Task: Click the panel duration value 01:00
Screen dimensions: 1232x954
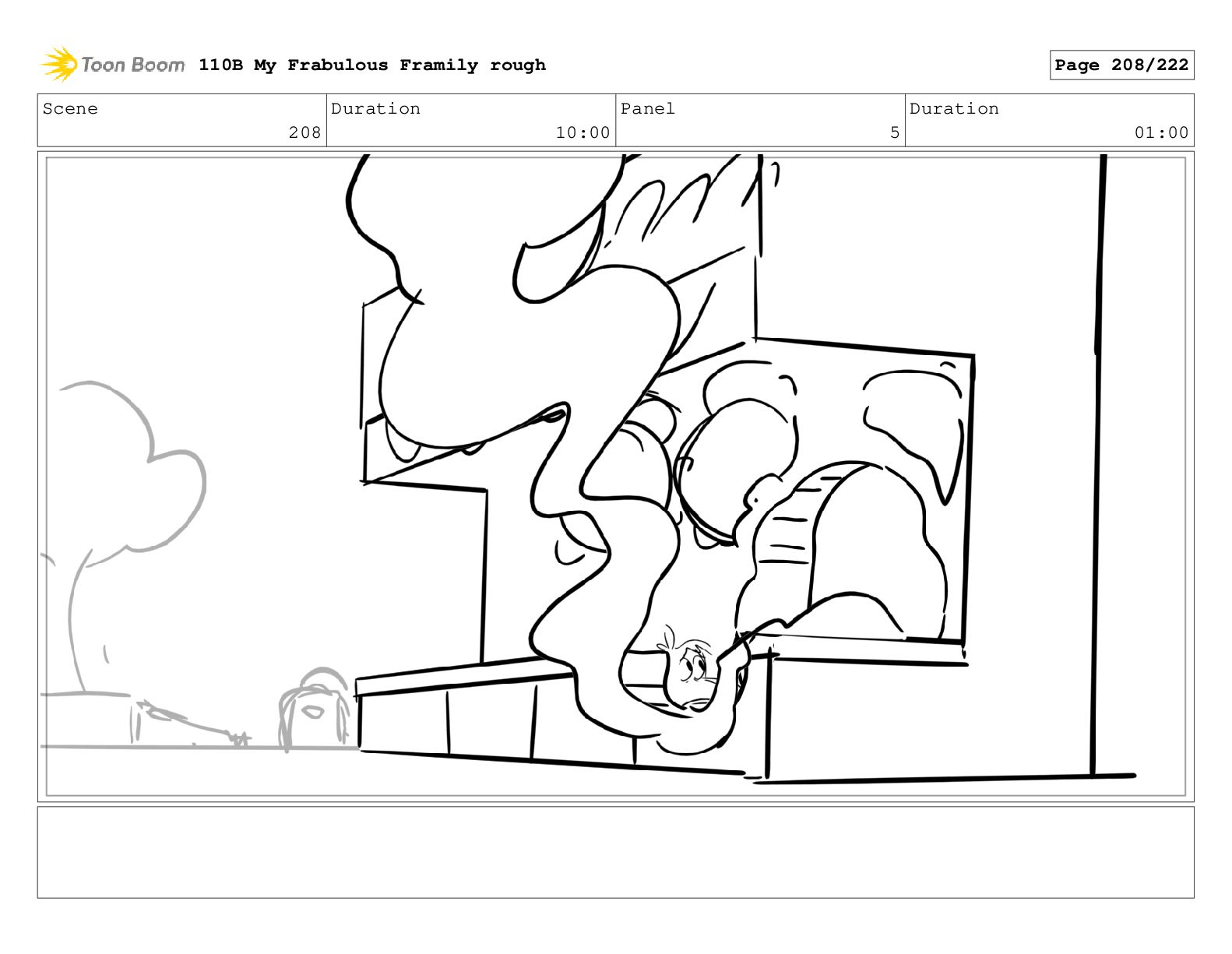Action: coord(1161,133)
